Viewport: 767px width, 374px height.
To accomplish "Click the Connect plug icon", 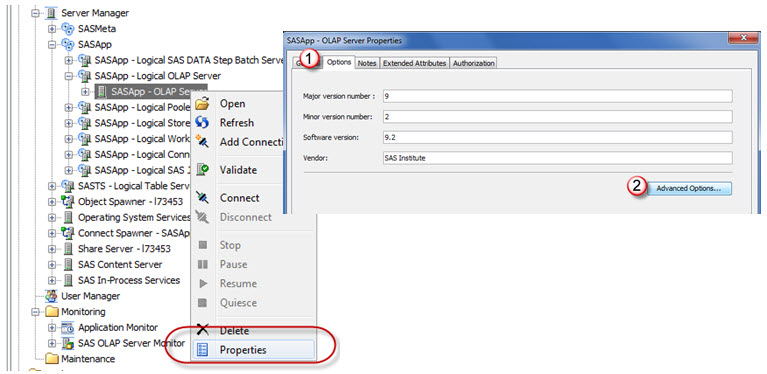I will (x=202, y=198).
